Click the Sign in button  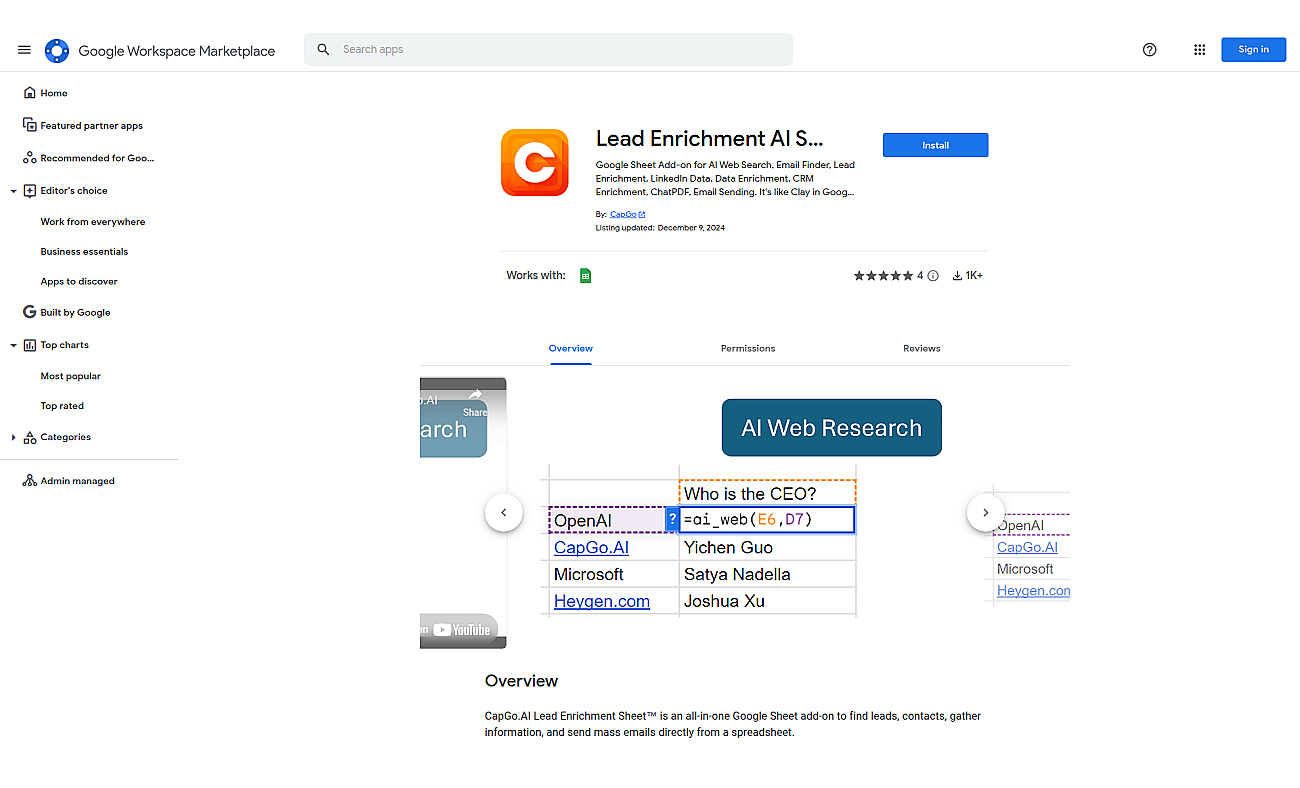tap(1253, 49)
